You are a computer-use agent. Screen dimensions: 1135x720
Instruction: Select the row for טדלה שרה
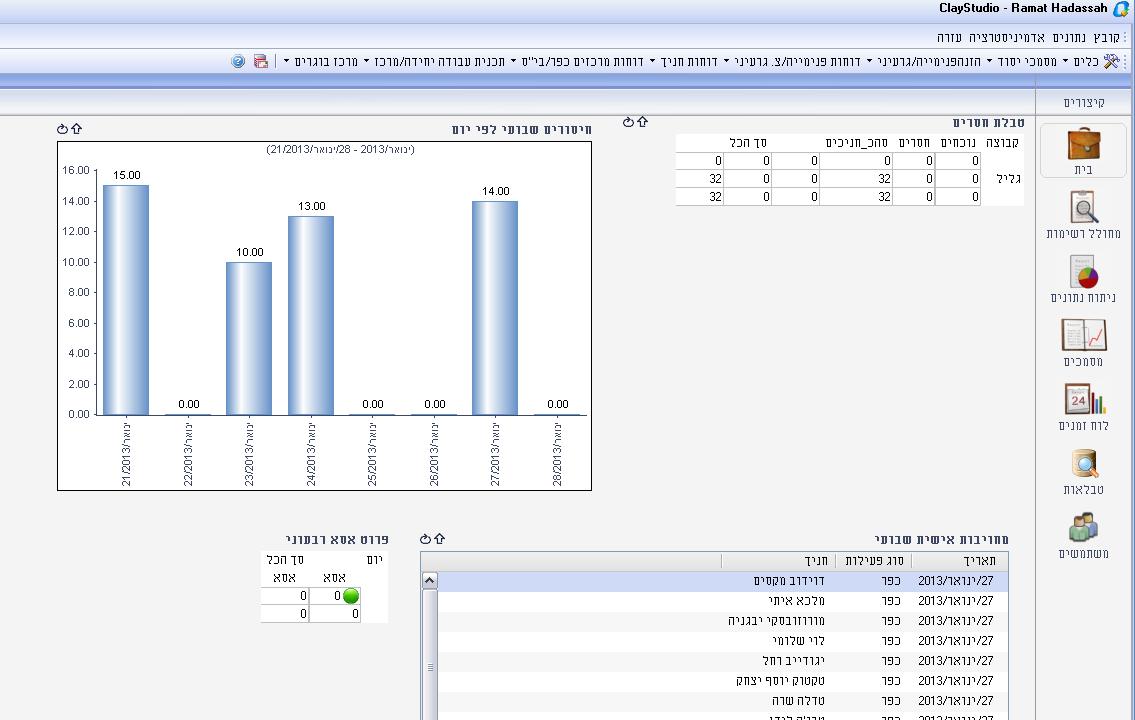tap(722, 701)
